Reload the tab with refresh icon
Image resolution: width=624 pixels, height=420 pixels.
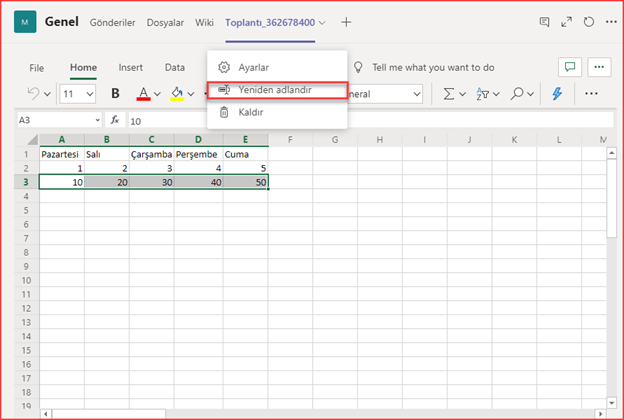point(589,22)
